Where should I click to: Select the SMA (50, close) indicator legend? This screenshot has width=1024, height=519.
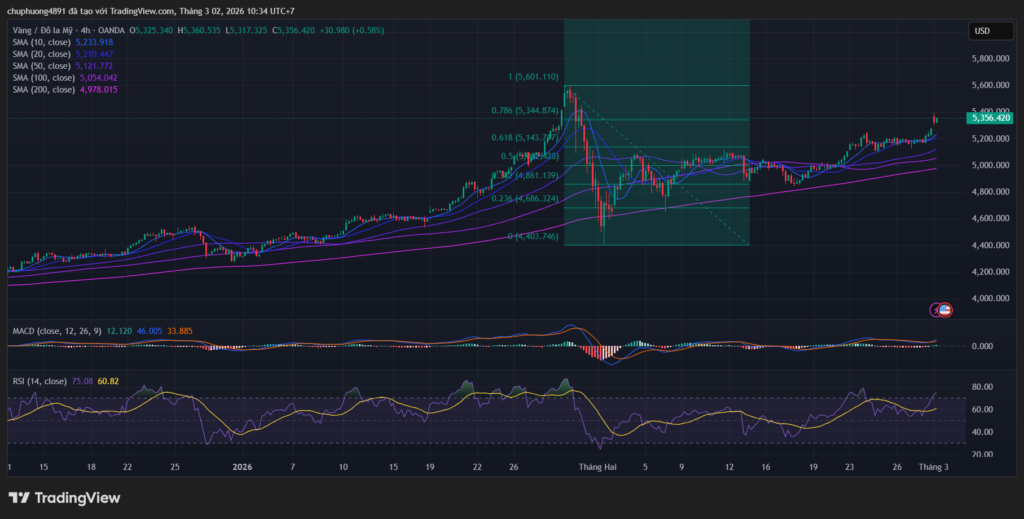(39, 66)
